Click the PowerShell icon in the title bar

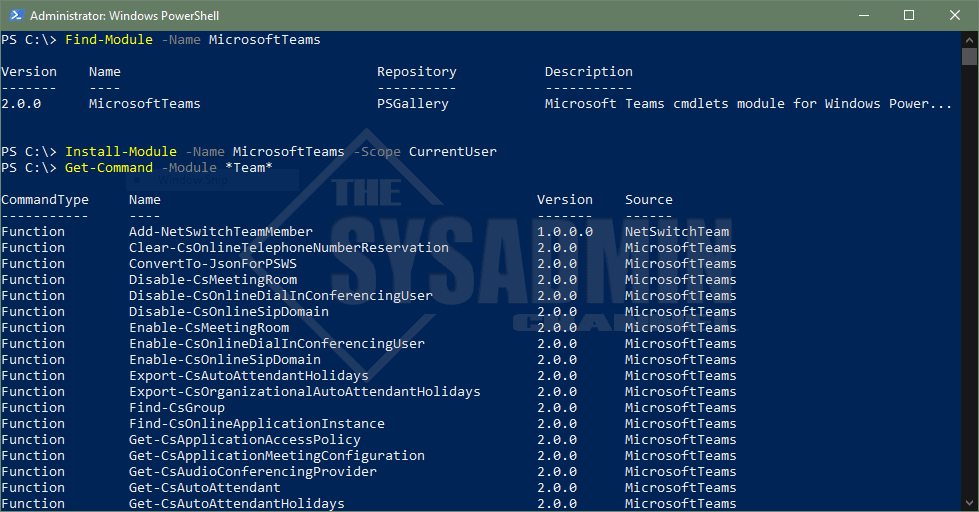16,15
